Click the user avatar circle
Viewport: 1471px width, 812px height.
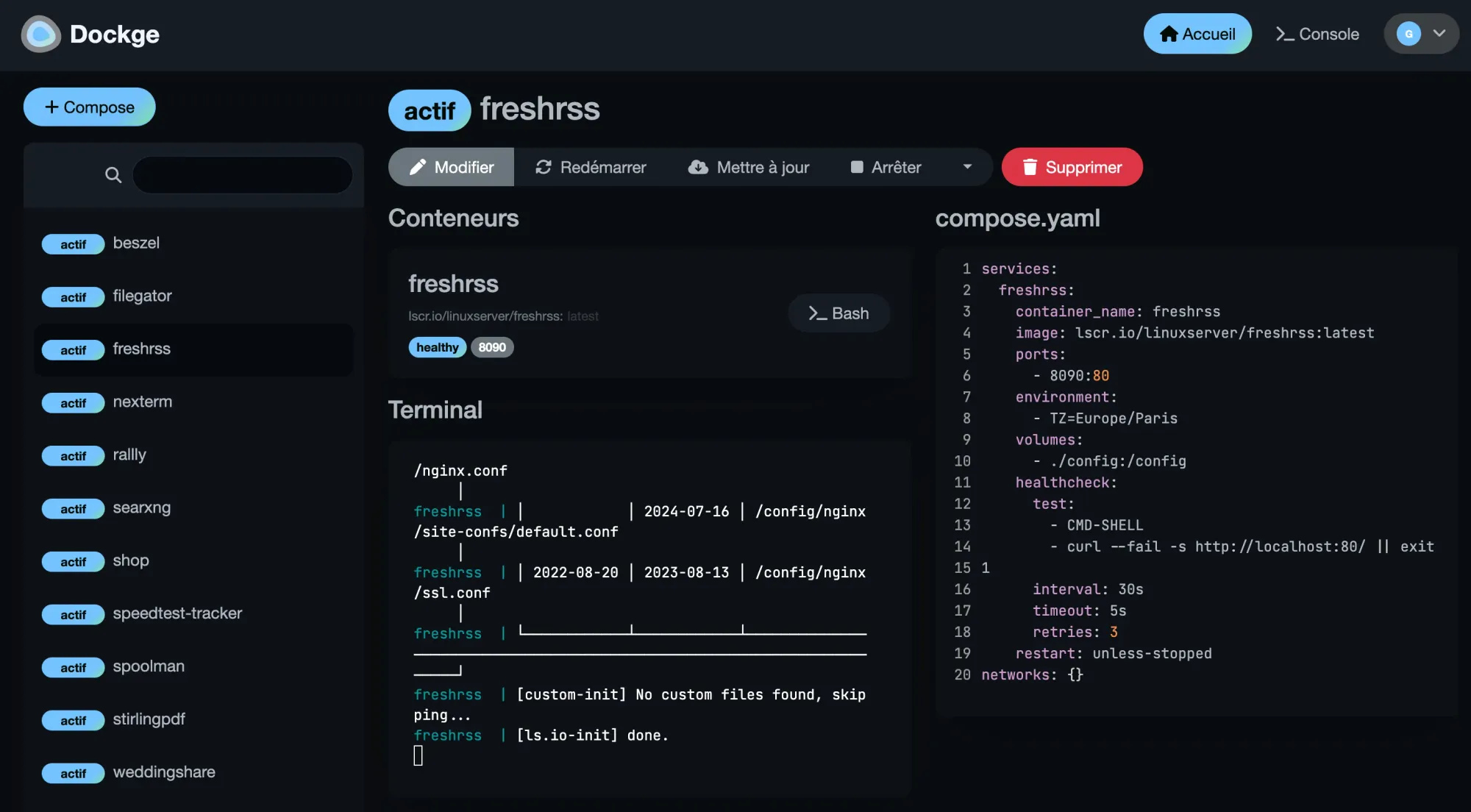tap(1408, 34)
